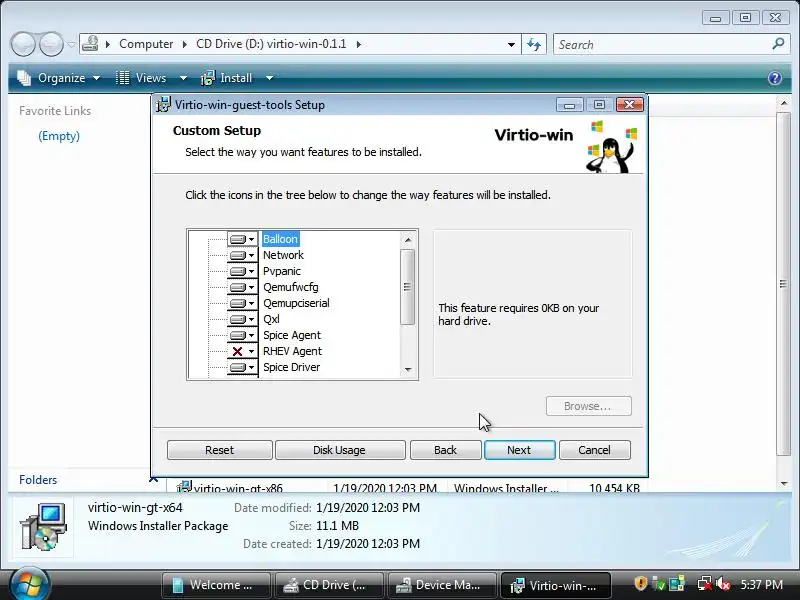Open recent pages dropdown next to Forward
This screenshot has width=800, height=600.
tap(71, 44)
